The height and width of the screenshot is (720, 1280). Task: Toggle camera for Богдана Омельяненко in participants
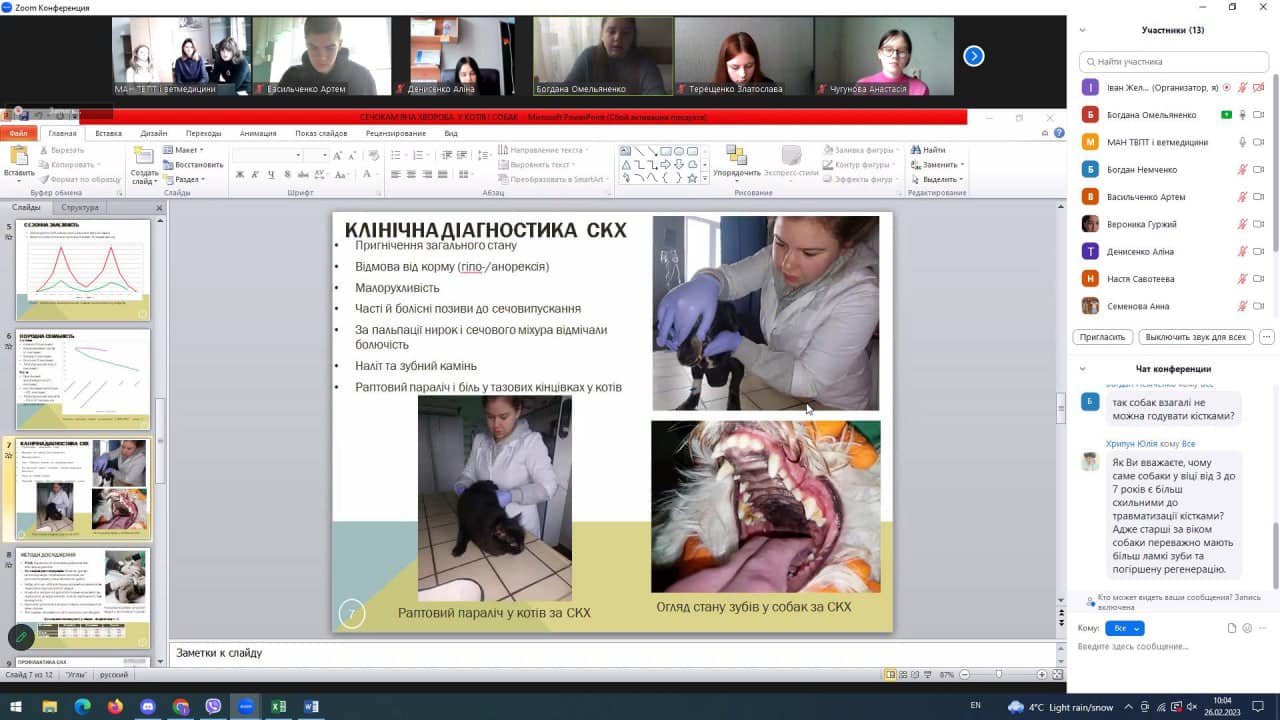click(1259, 115)
